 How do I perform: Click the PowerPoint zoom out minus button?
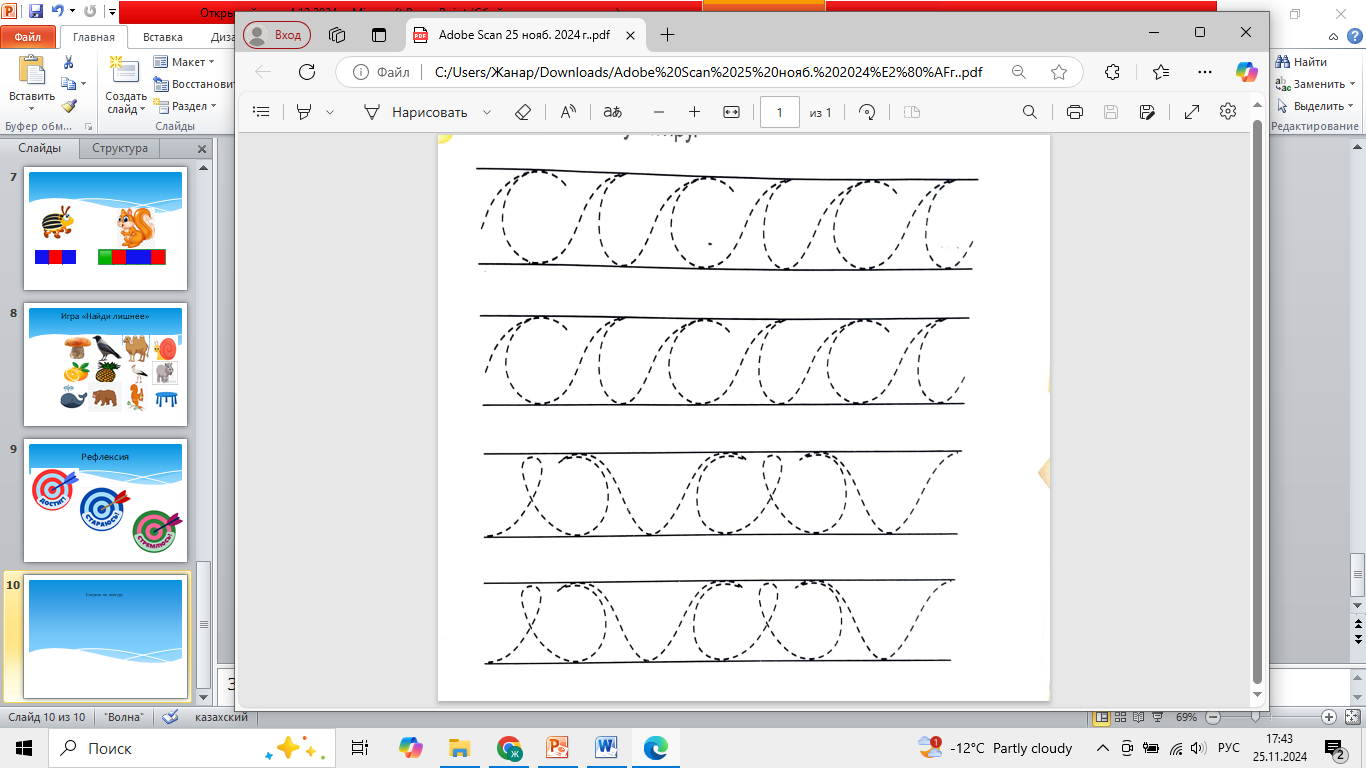[x=1213, y=717]
